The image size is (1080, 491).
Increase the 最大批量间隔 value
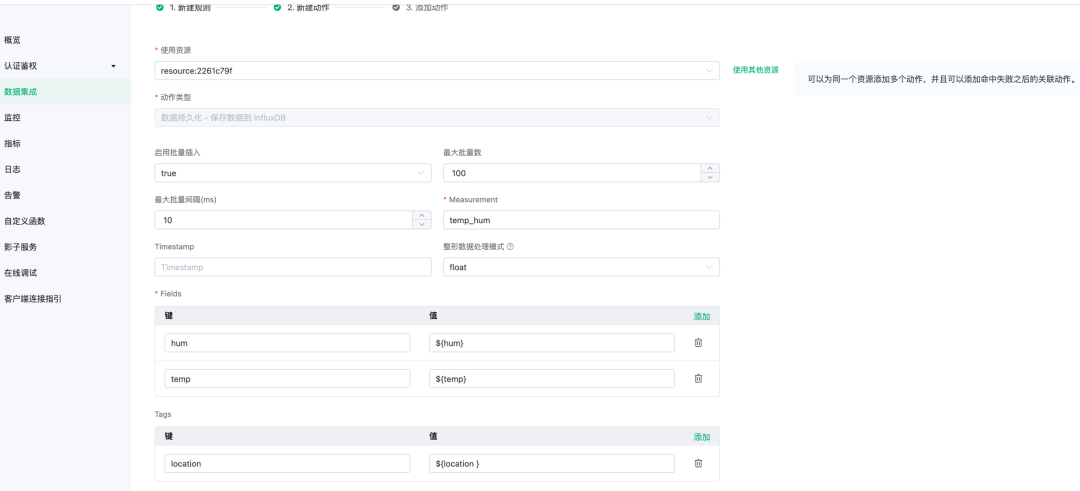tap(423, 215)
